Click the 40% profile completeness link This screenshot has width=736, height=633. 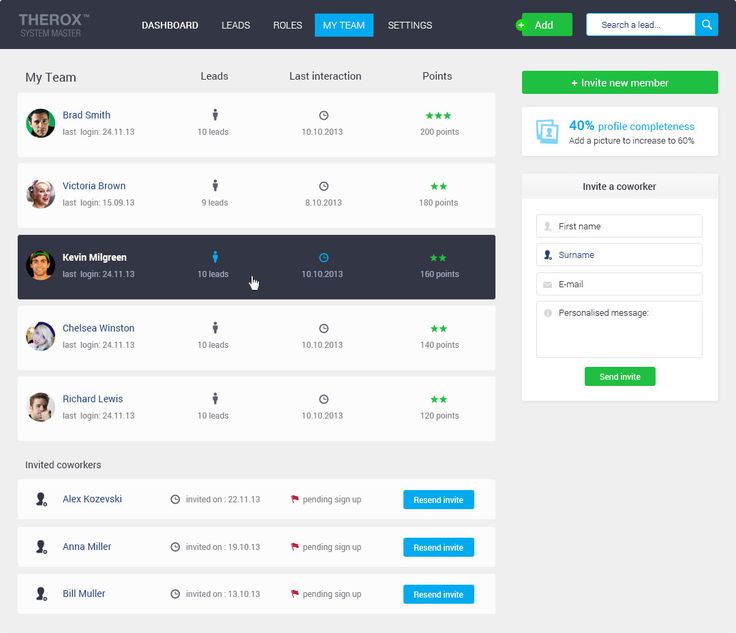pos(631,126)
